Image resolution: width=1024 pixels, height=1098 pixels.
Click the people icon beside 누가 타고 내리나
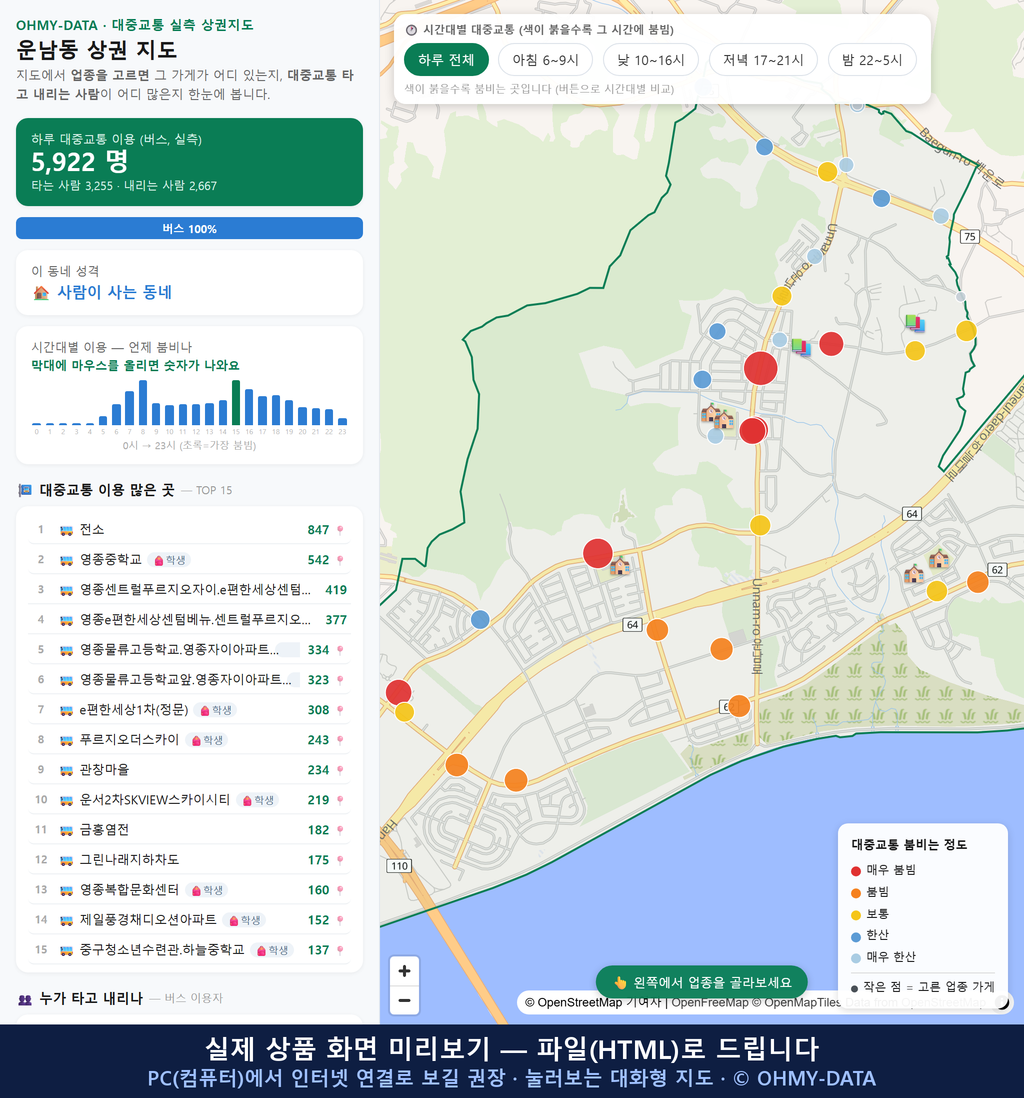coord(25,999)
